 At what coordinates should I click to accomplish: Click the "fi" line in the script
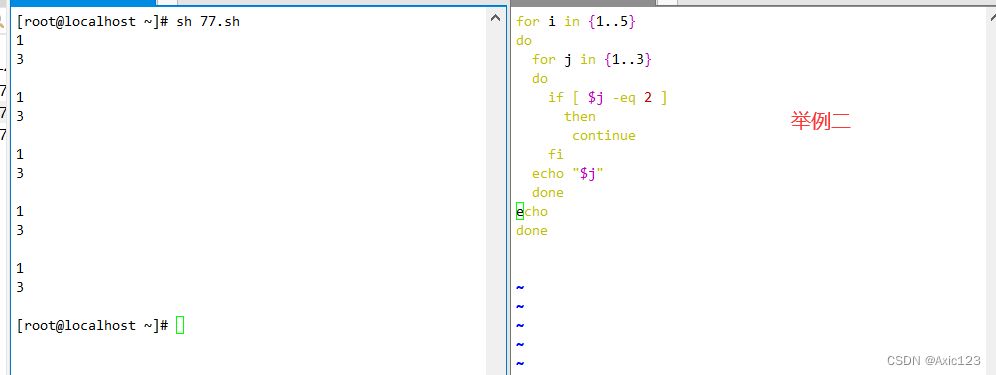coord(555,154)
